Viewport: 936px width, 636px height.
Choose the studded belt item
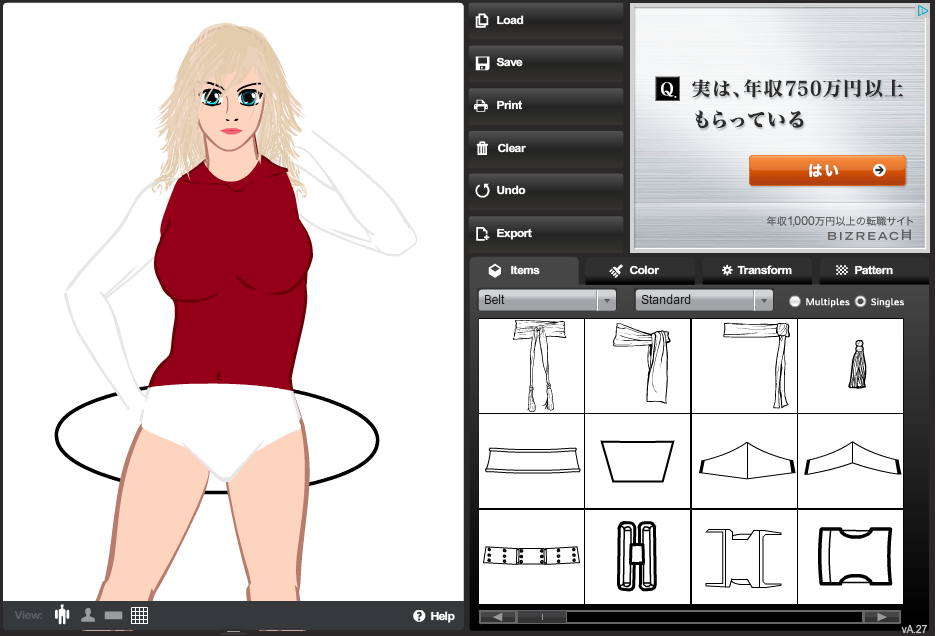tap(531, 556)
